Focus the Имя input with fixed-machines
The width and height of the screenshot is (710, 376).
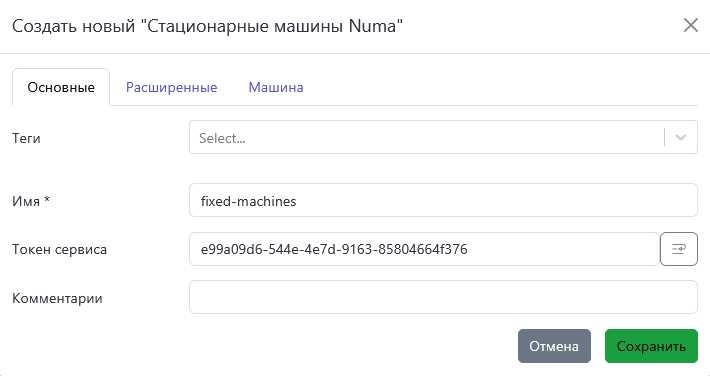coord(443,200)
